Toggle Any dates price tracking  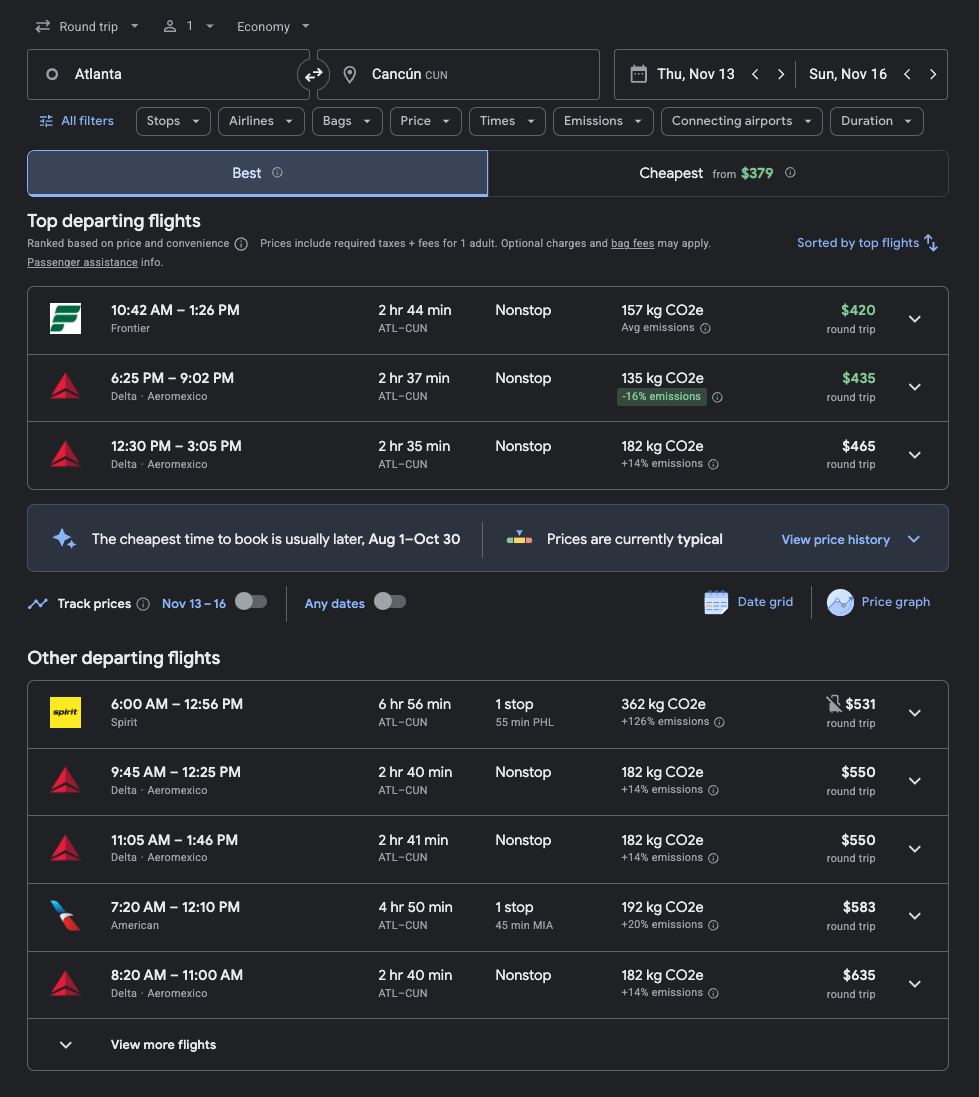[x=390, y=602]
